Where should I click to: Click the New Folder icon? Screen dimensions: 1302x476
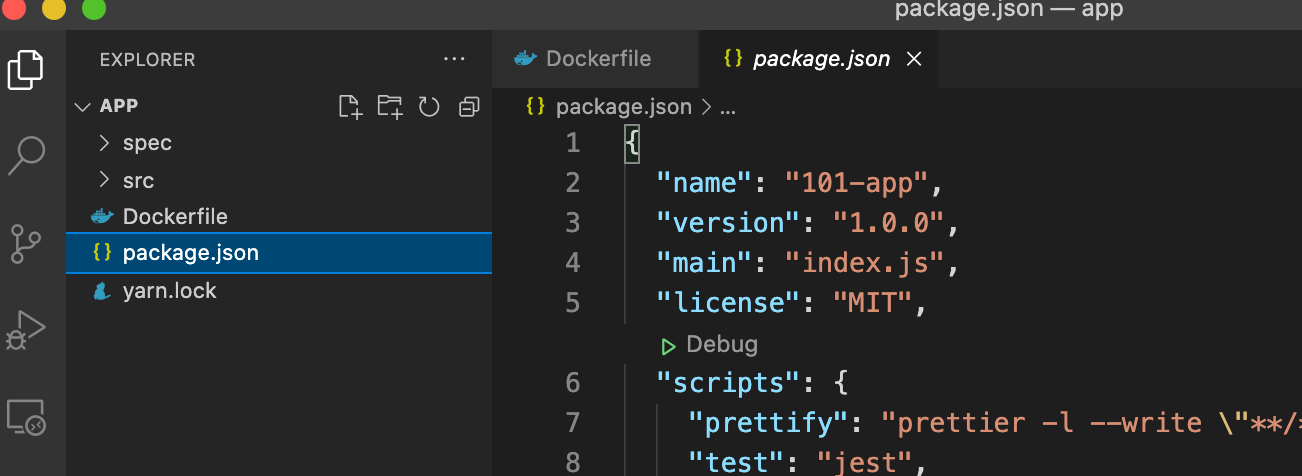click(x=389, y=107)
